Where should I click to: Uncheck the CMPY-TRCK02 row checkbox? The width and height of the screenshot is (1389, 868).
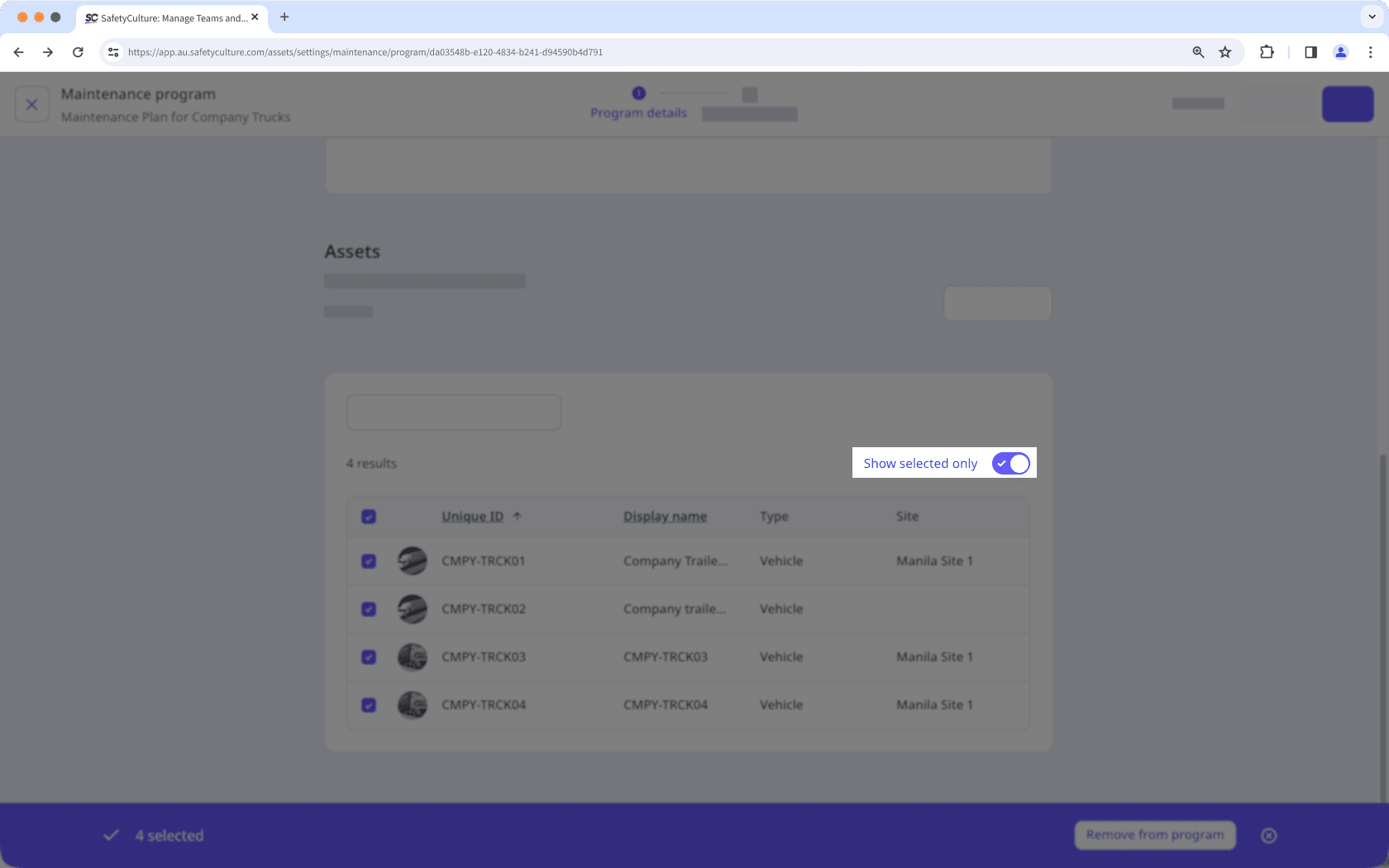point(368,608)
